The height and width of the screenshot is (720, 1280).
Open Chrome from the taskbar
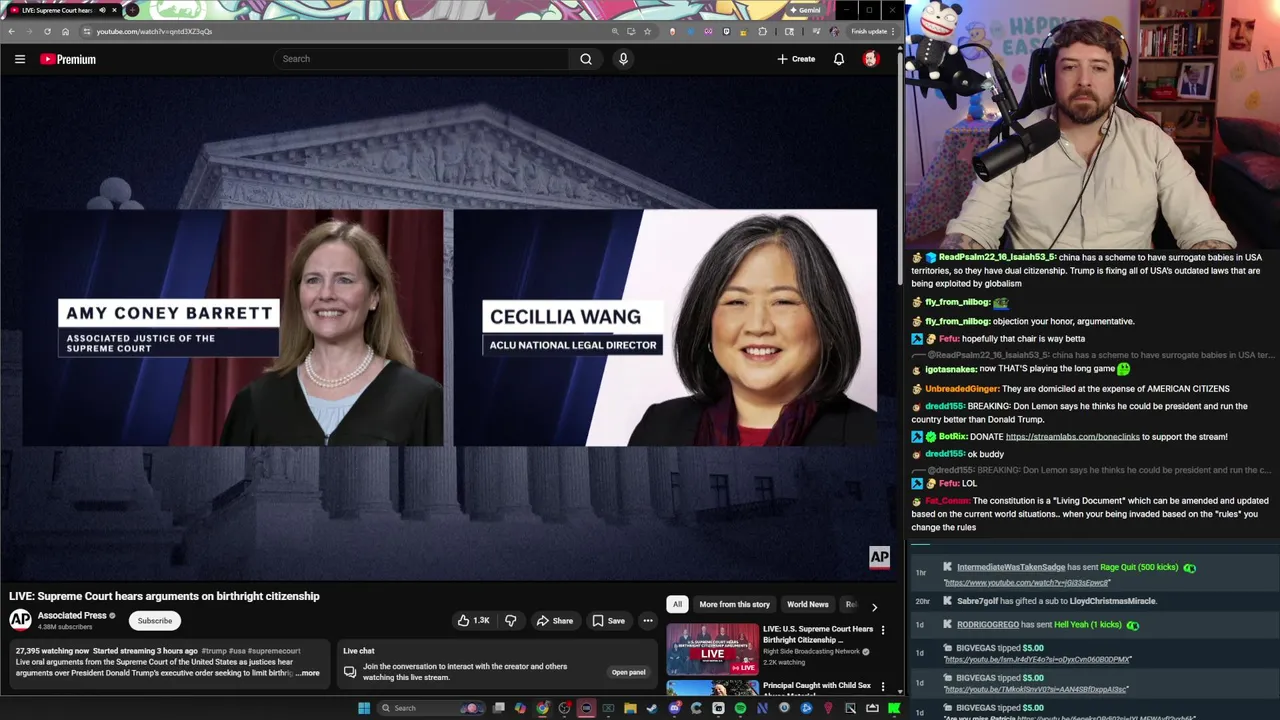pyautogui.click(x=542, y=708)
